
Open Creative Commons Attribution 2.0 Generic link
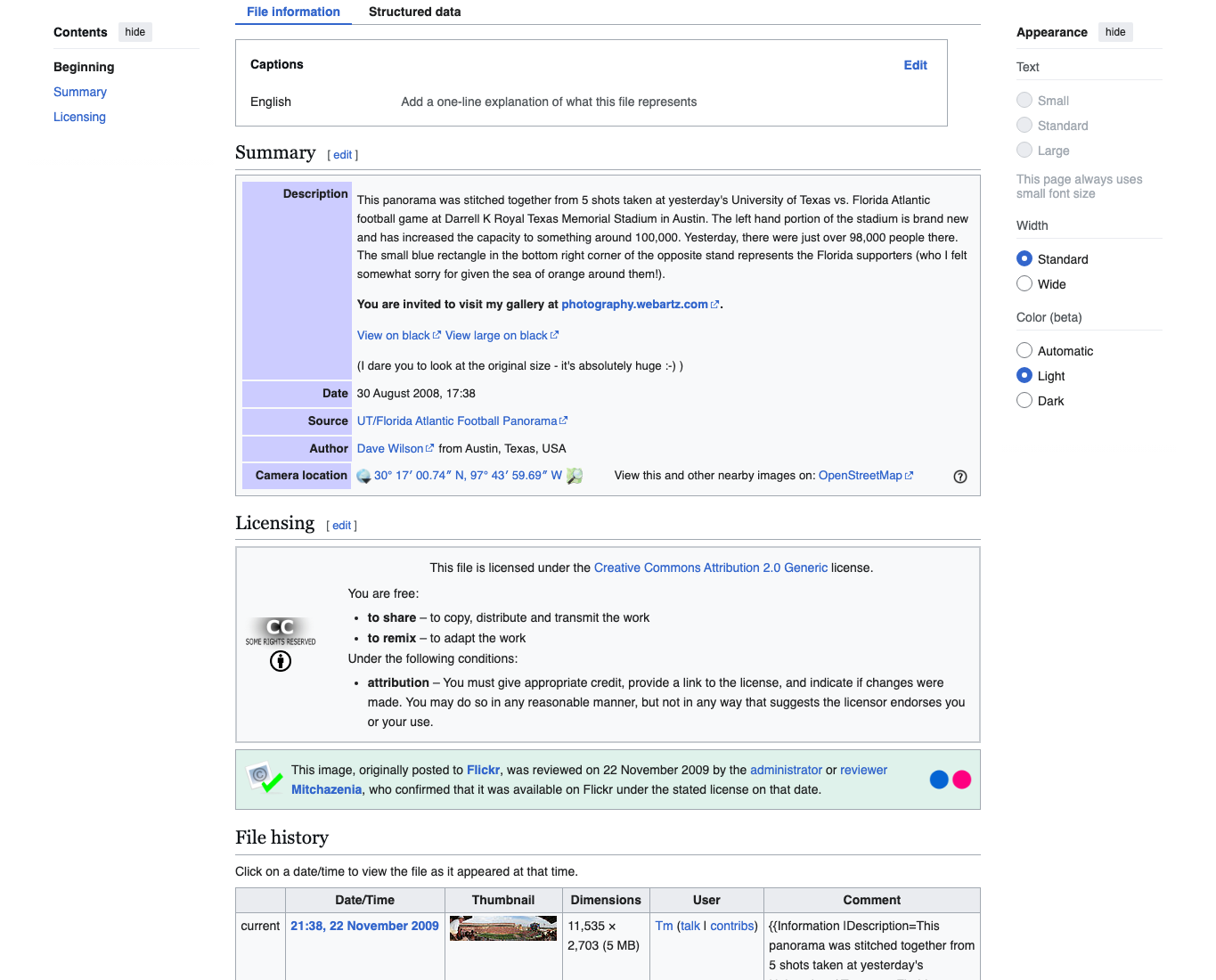(711, 568)
